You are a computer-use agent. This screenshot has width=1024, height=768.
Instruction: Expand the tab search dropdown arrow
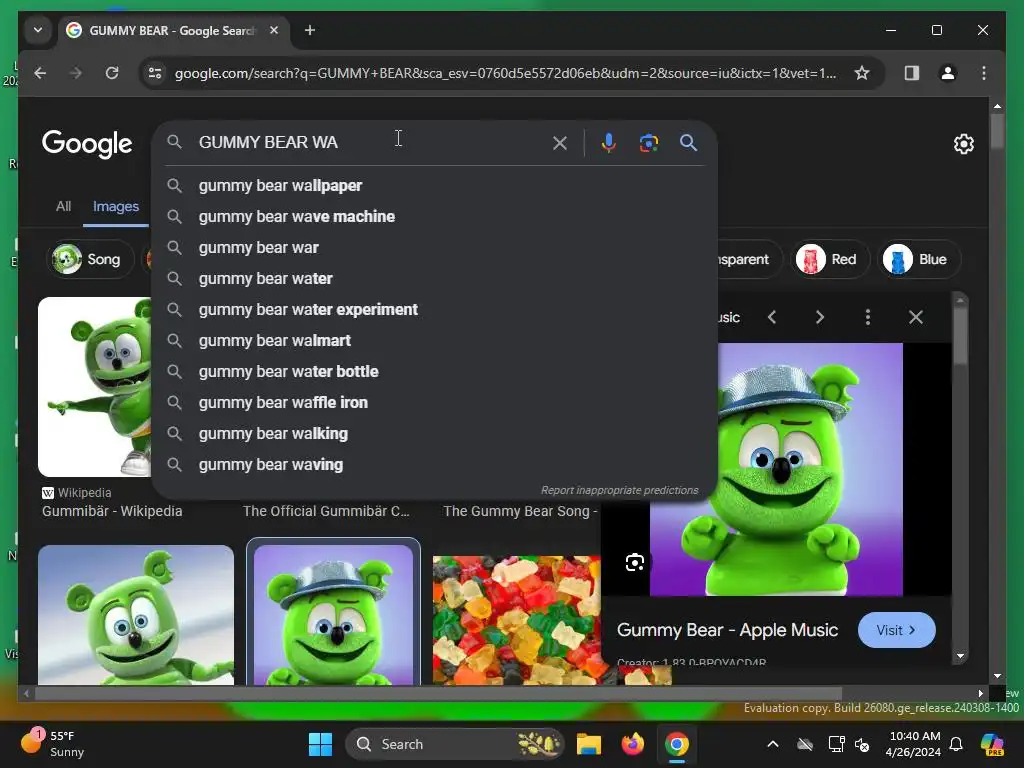[38, 30]
